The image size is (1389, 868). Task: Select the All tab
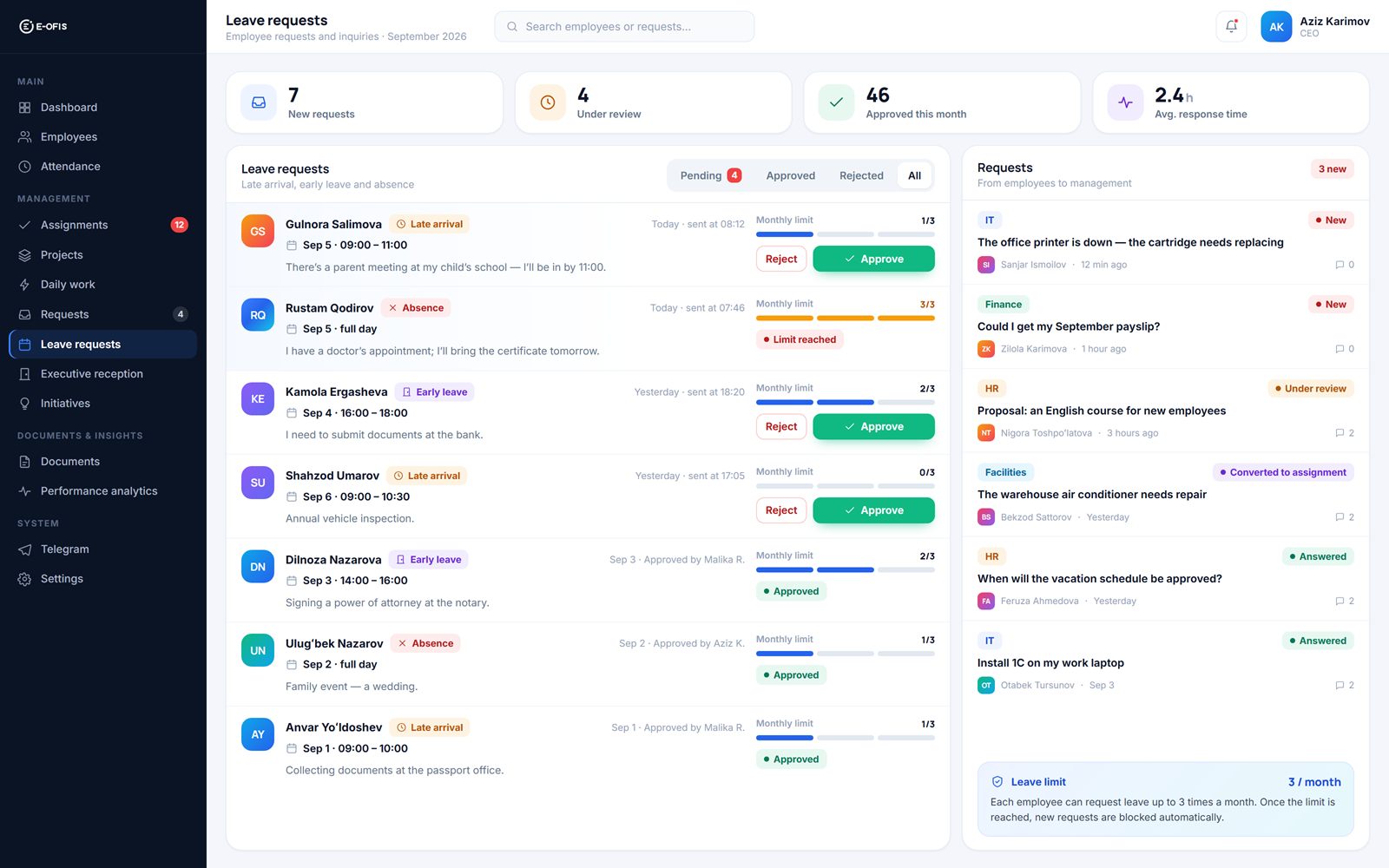point(914,175)
